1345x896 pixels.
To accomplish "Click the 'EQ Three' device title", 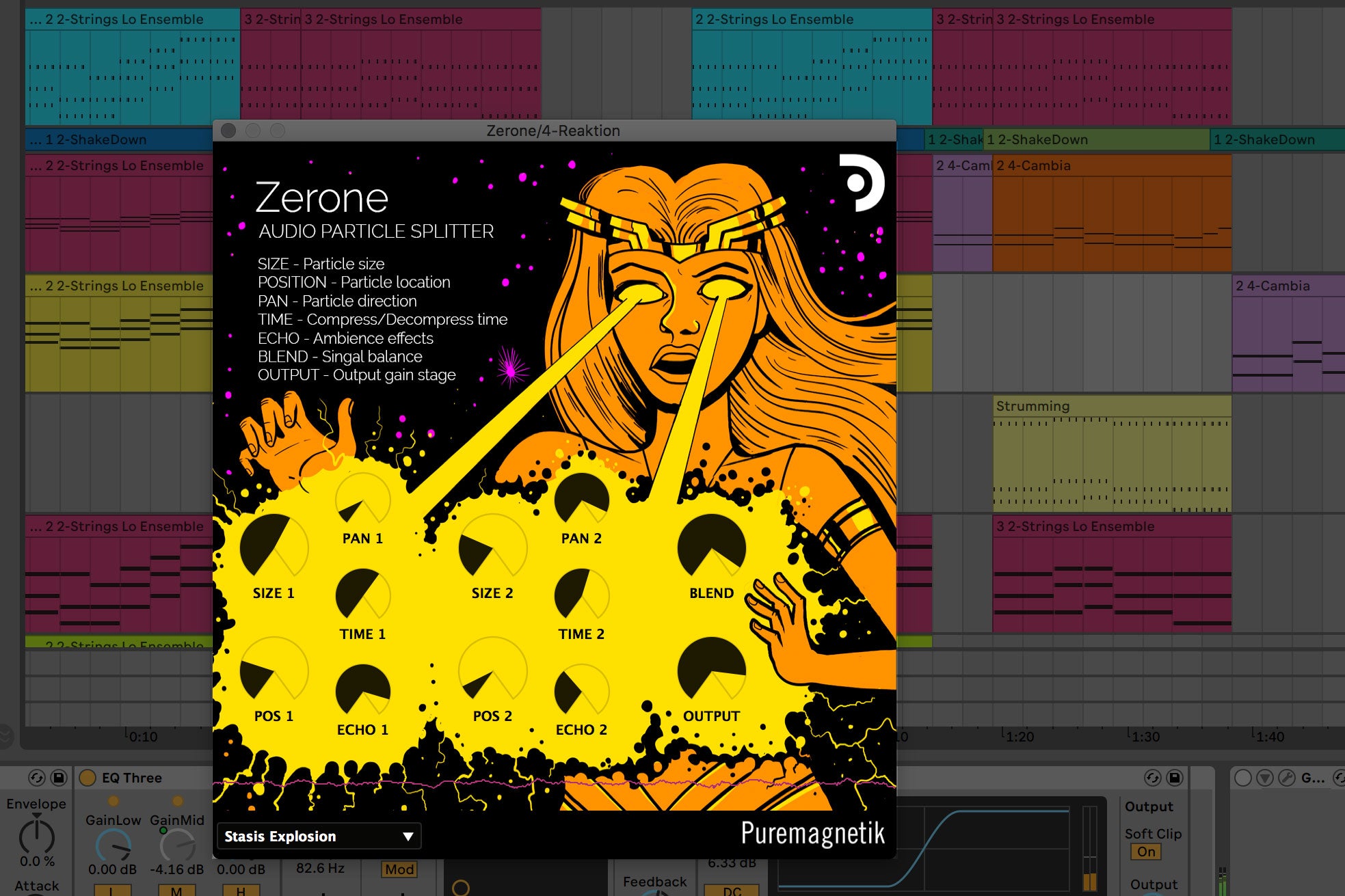I will tap(132, 778).
